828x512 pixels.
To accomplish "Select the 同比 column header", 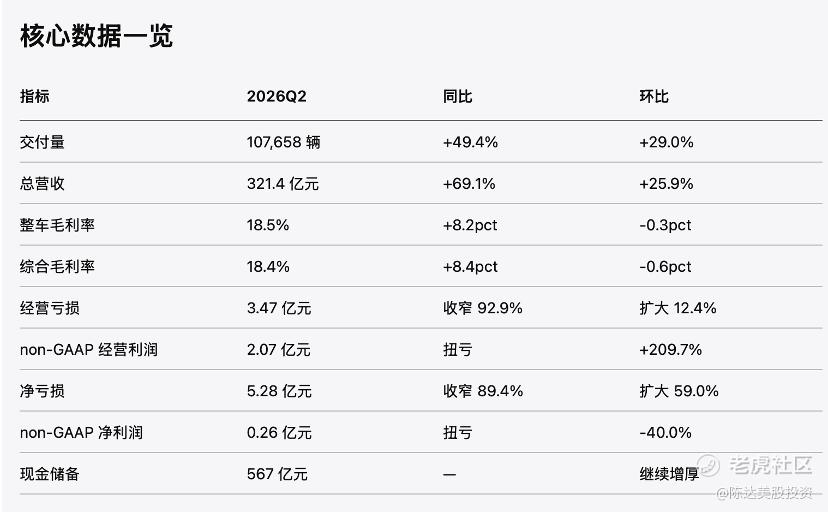I will [x=457, y=96].
